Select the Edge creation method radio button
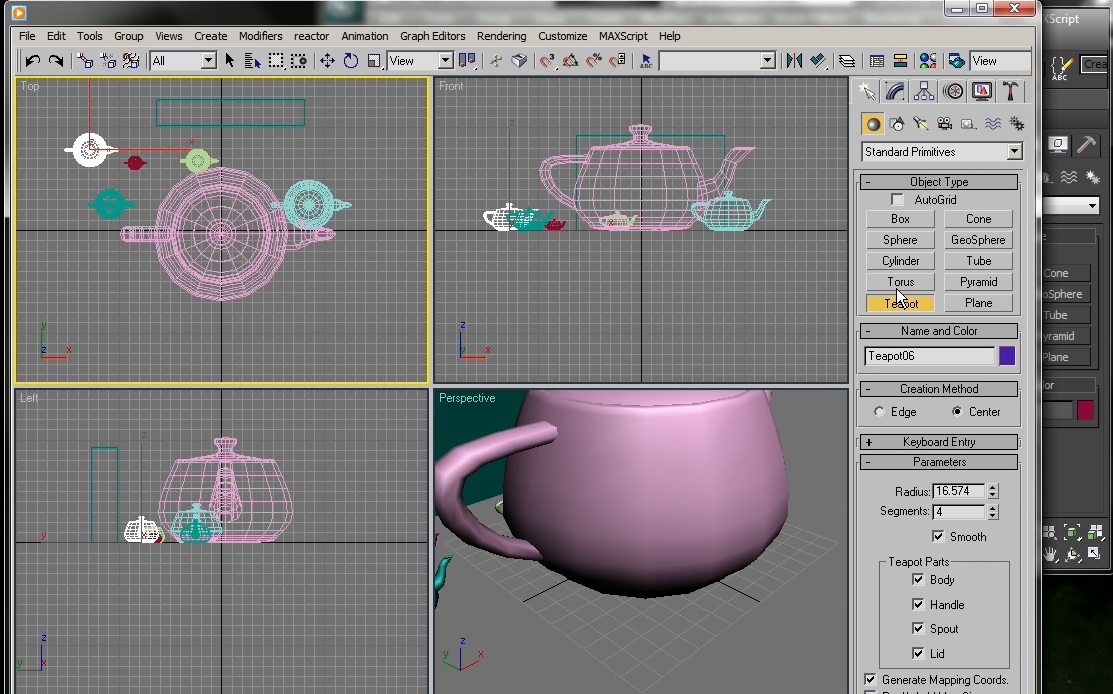1113x694 pixels. point(879,411)
